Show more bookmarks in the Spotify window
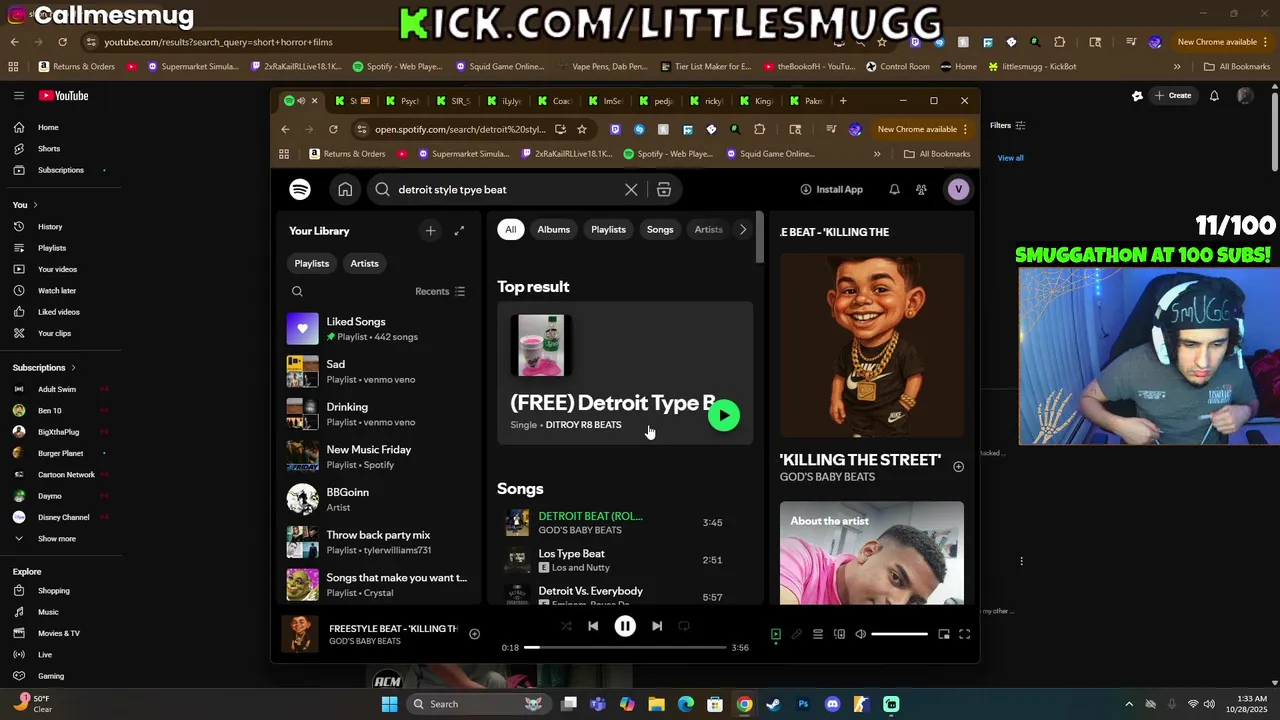The image size is (1280, 720). (877, 154)
